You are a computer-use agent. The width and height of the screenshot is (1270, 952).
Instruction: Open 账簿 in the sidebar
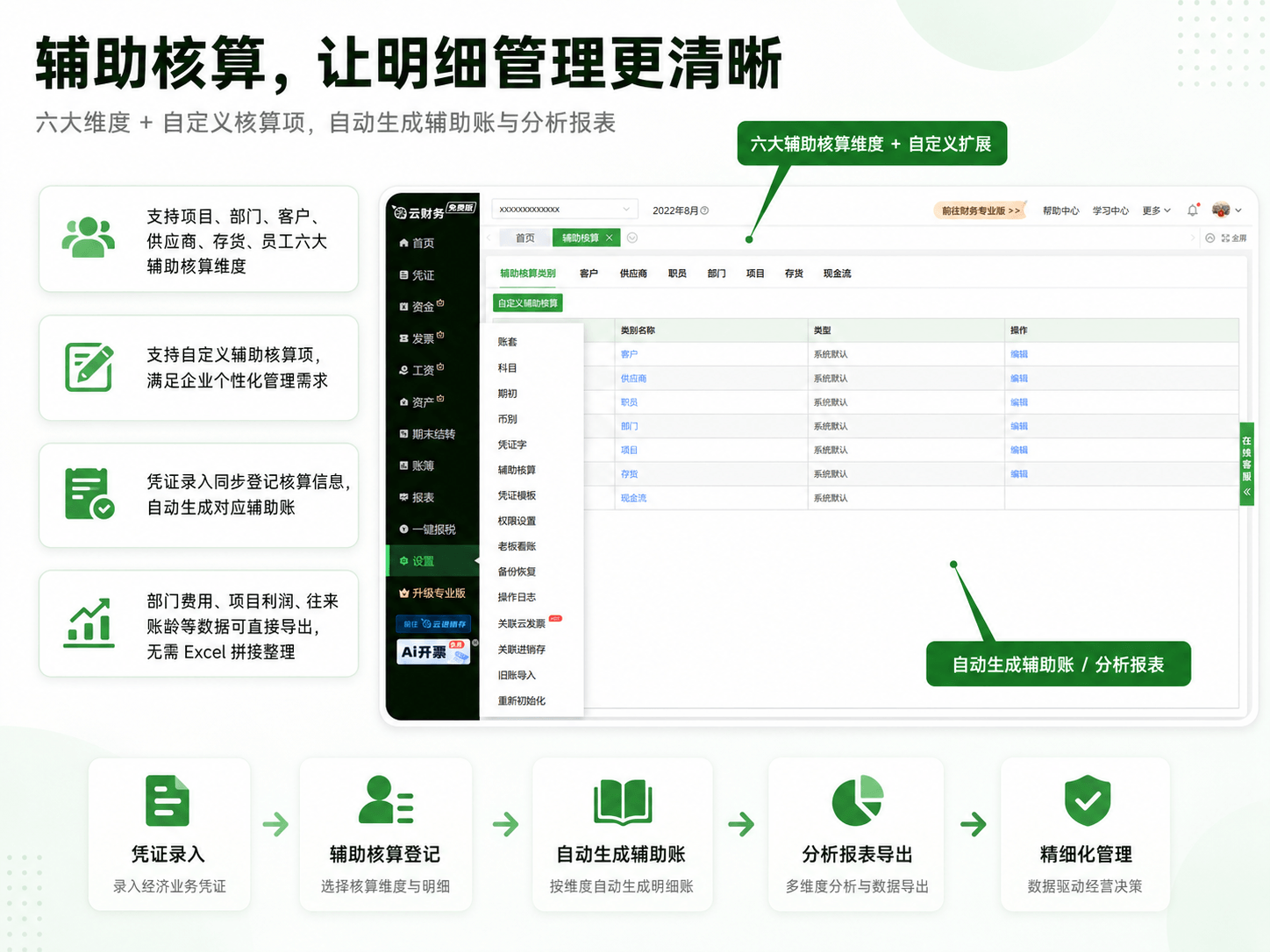pos(417,465)
